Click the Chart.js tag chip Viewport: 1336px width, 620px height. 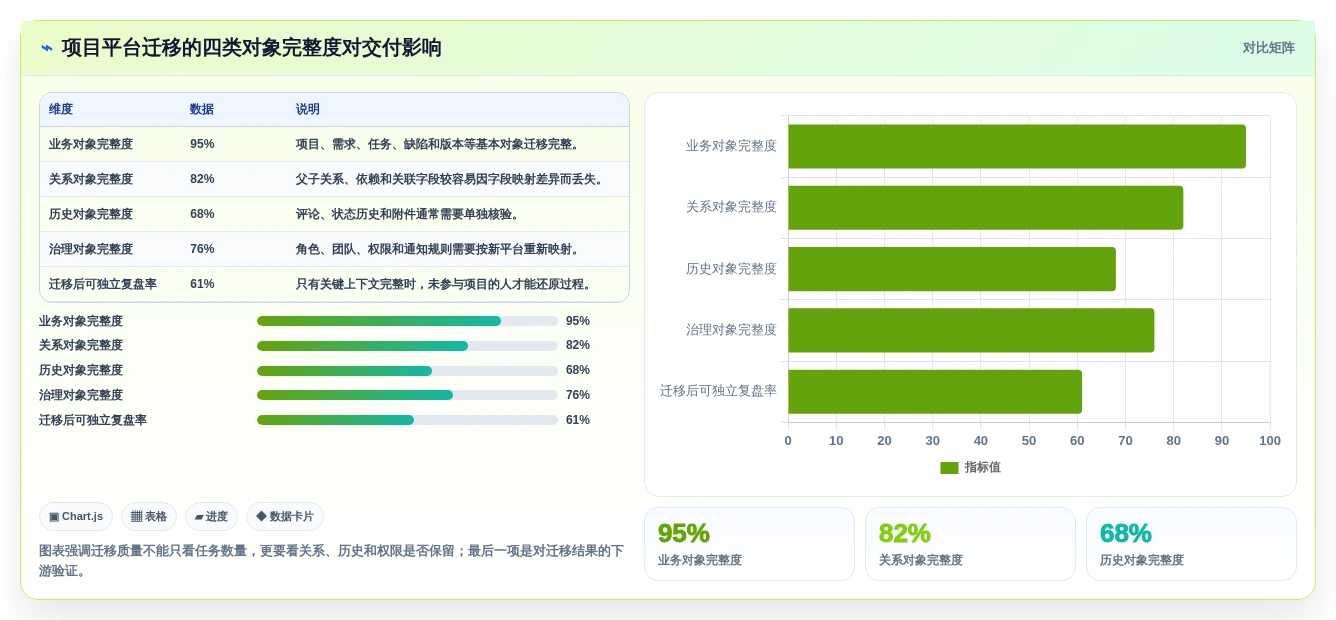coord(76,517)
